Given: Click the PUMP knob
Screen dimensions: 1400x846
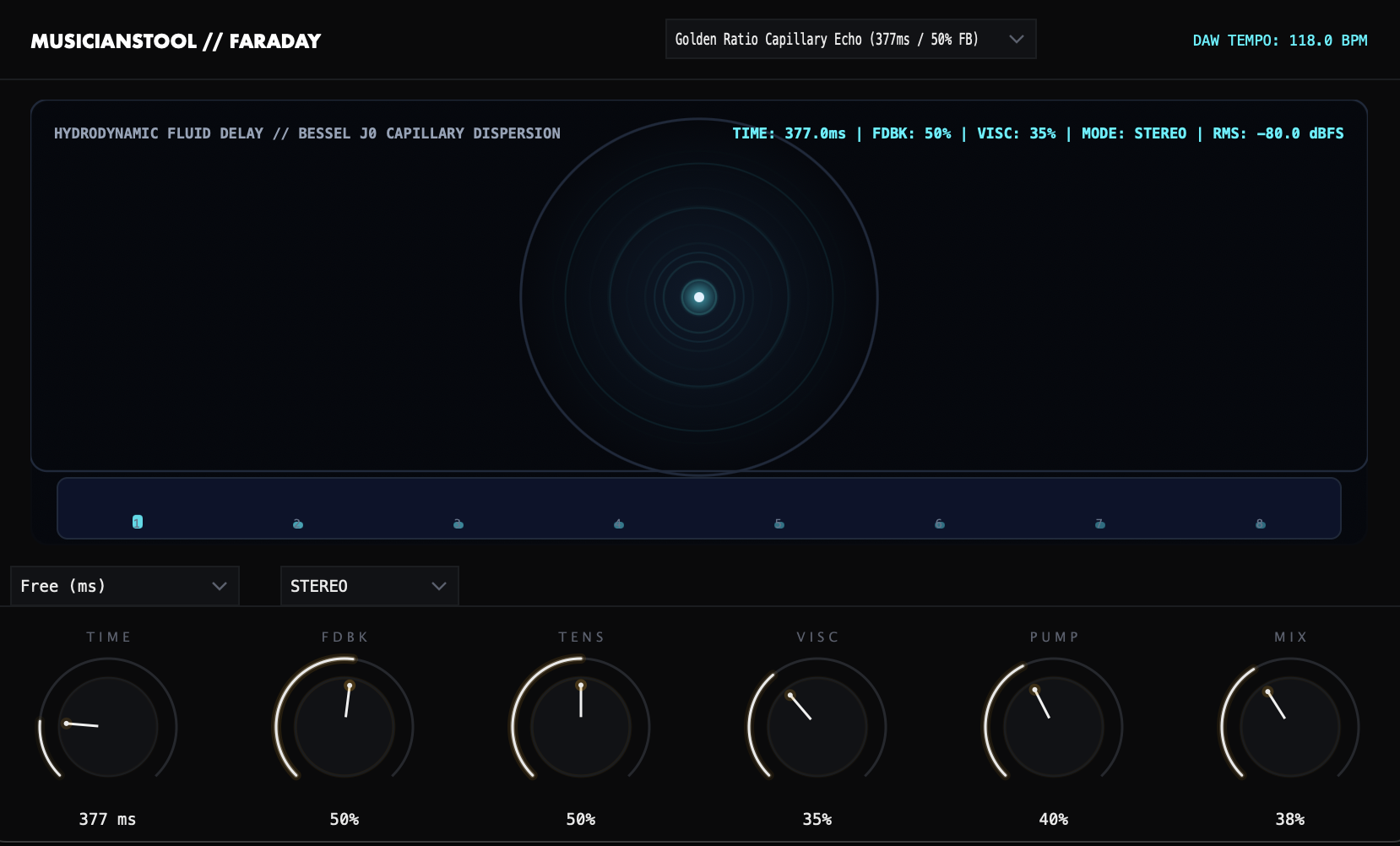Looking at the screenshot, I should [1054, 726].
